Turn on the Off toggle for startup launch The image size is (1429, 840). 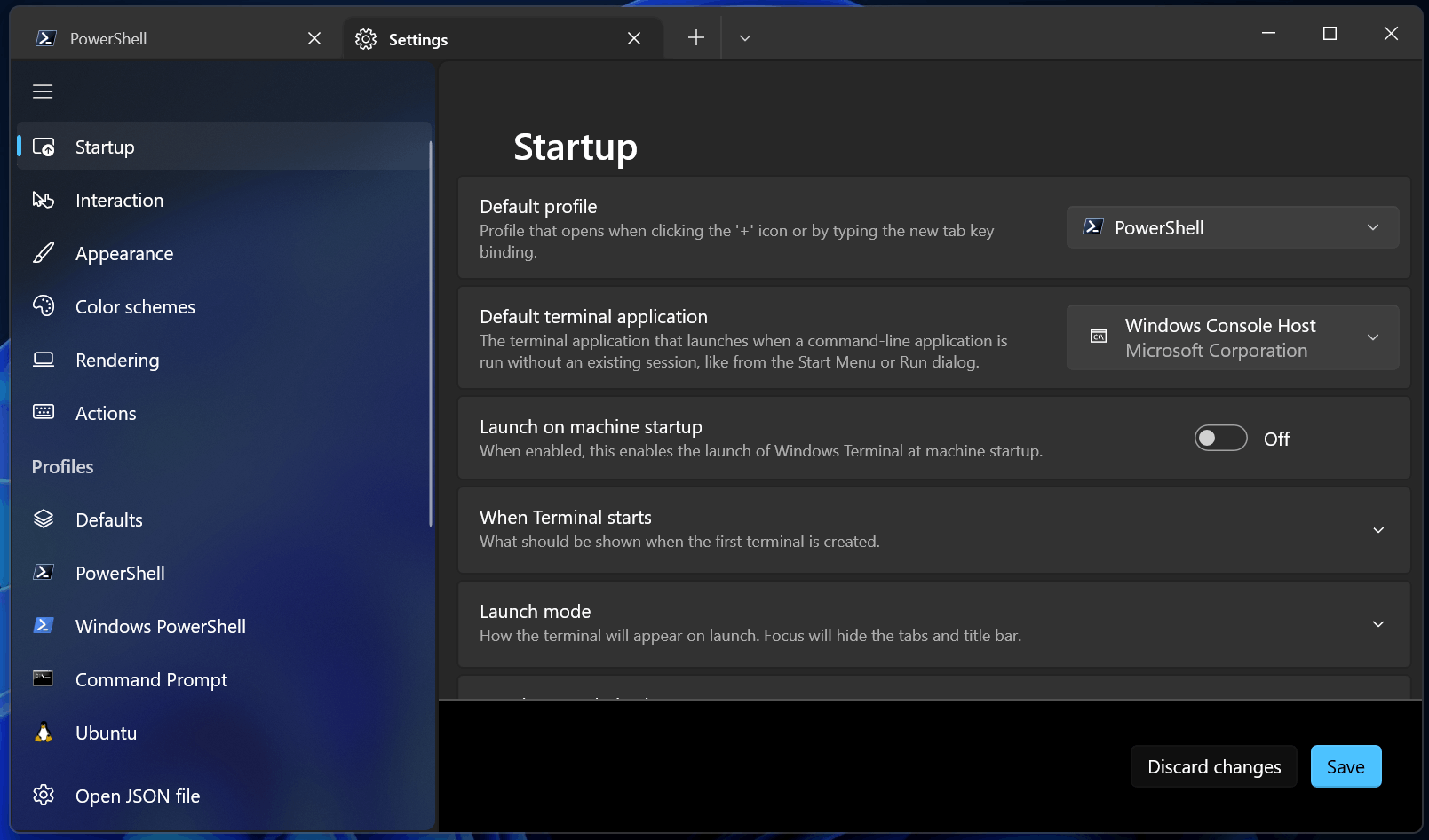[1220, 438]
